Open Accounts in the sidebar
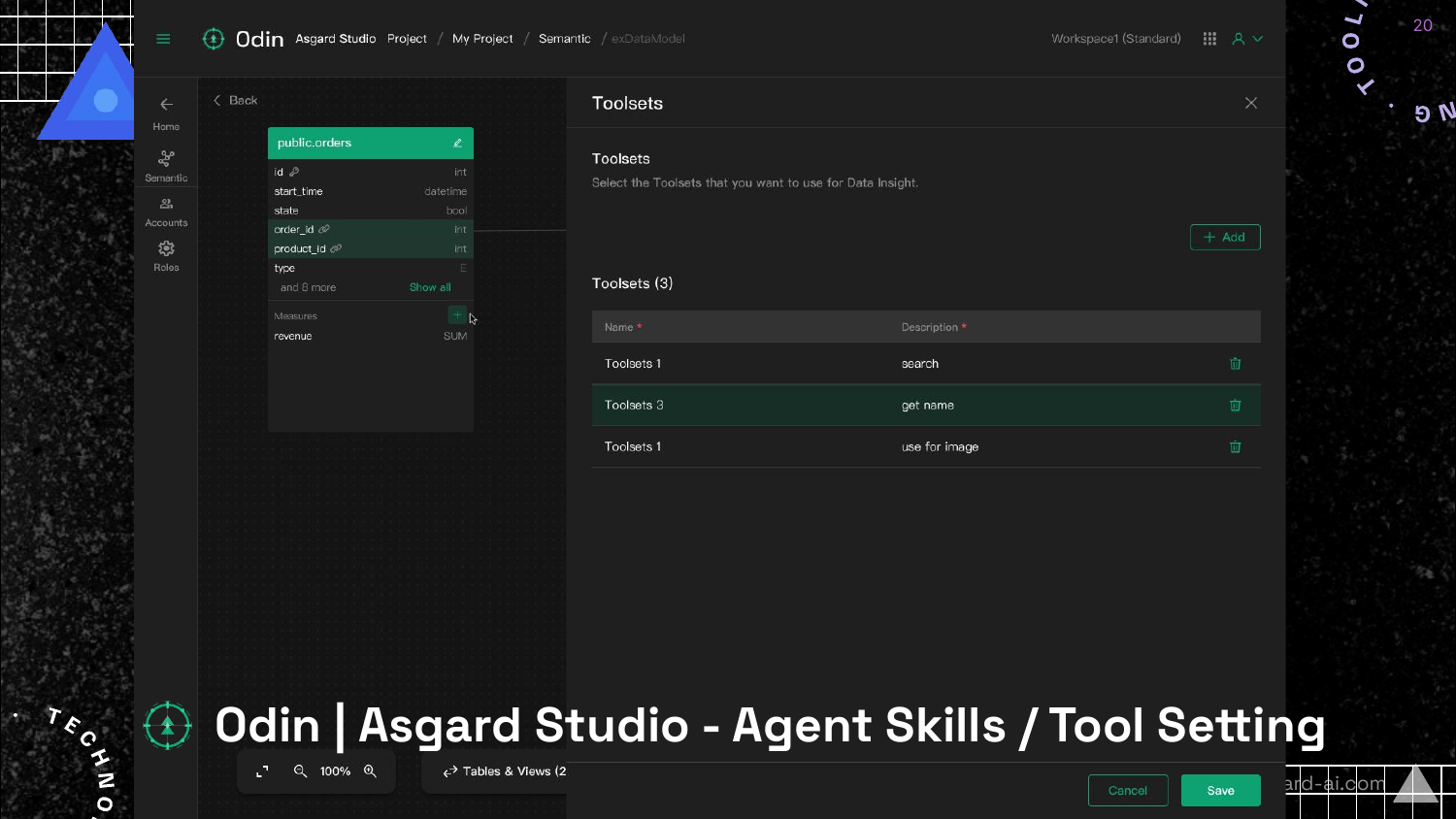Image resolution: width=1456 pixels, height=819 pixels. coord(166,212)
